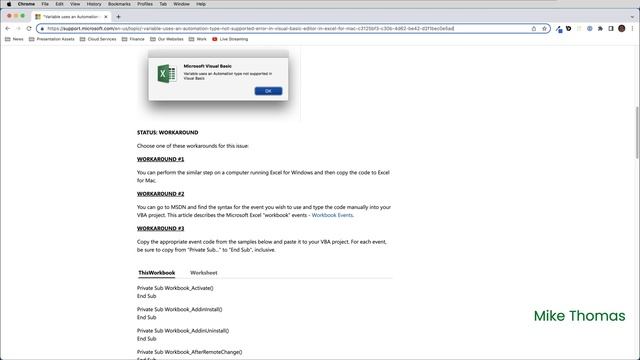Click the 'STATUS: WORKAROUND' heading
This screenshot has width=640, height=360.
[167, 133]
